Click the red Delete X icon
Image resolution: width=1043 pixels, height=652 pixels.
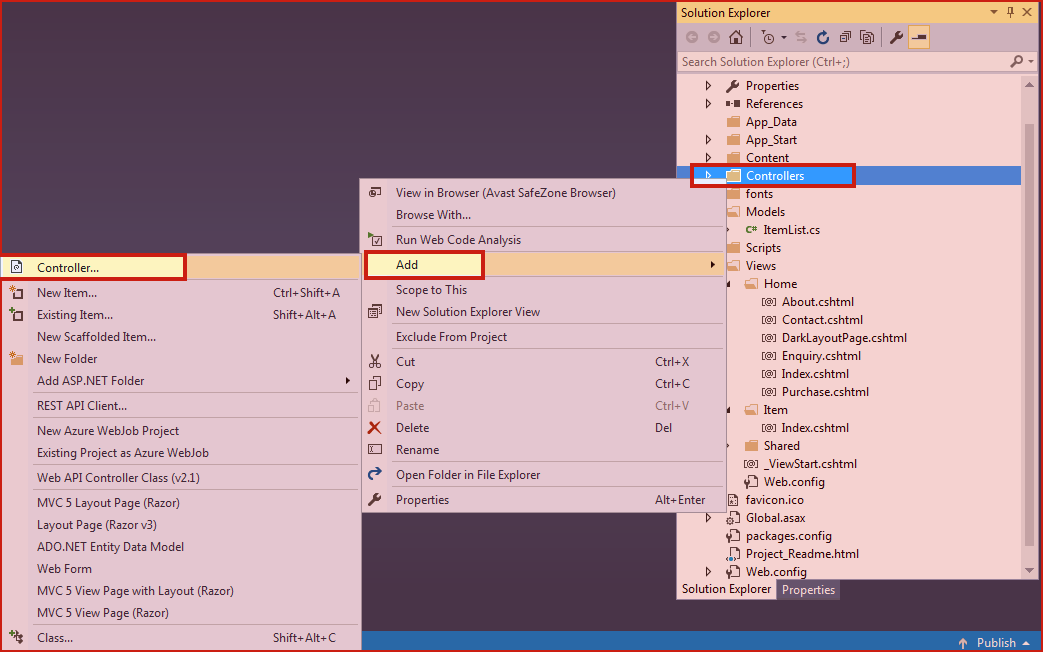coord(375,427)
